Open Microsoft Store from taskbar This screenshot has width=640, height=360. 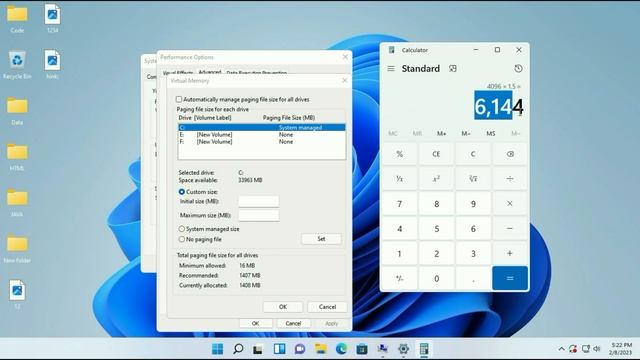coord(362,349)
